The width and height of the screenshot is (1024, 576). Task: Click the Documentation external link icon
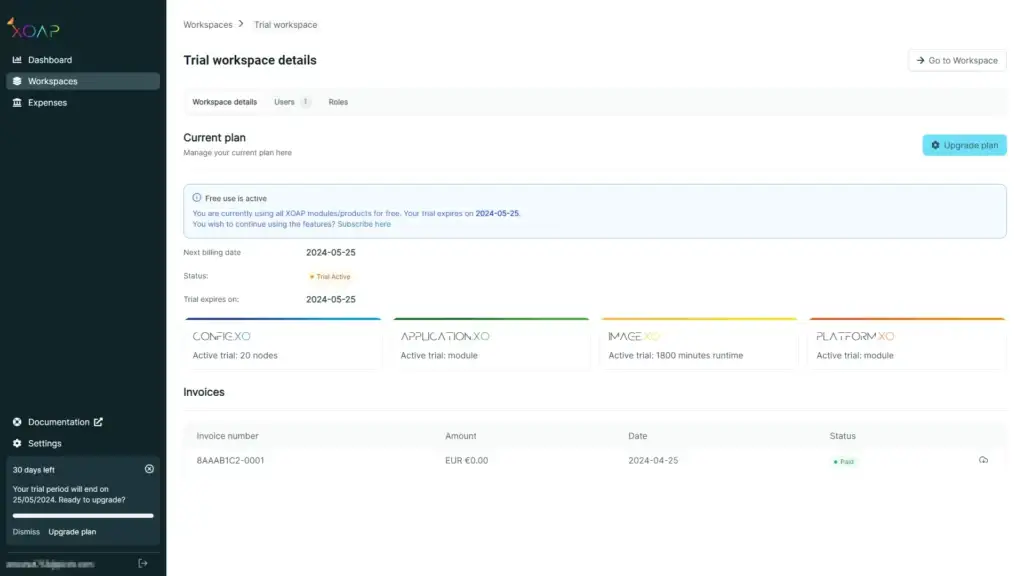(98, 422)
